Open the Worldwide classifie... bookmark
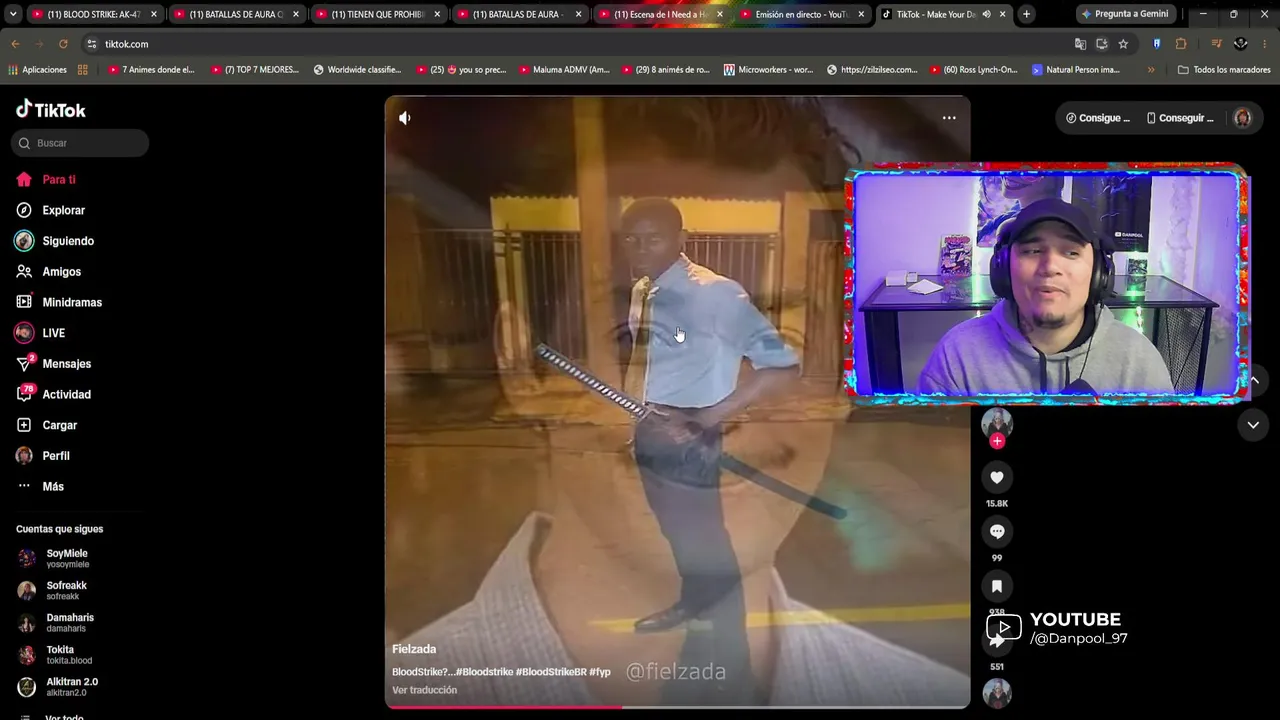 (357, 70)
